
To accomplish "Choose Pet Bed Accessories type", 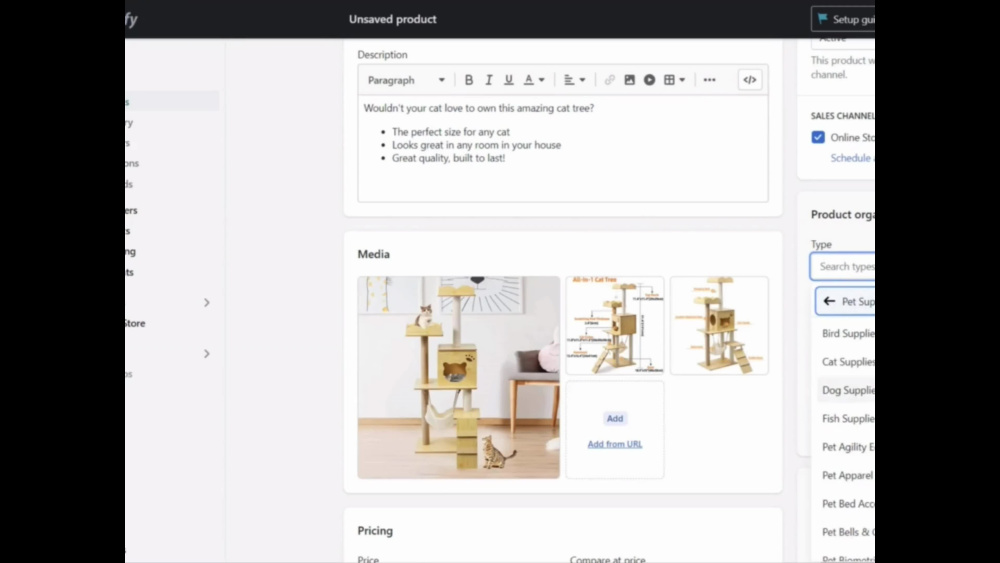I will click(846, 503).
